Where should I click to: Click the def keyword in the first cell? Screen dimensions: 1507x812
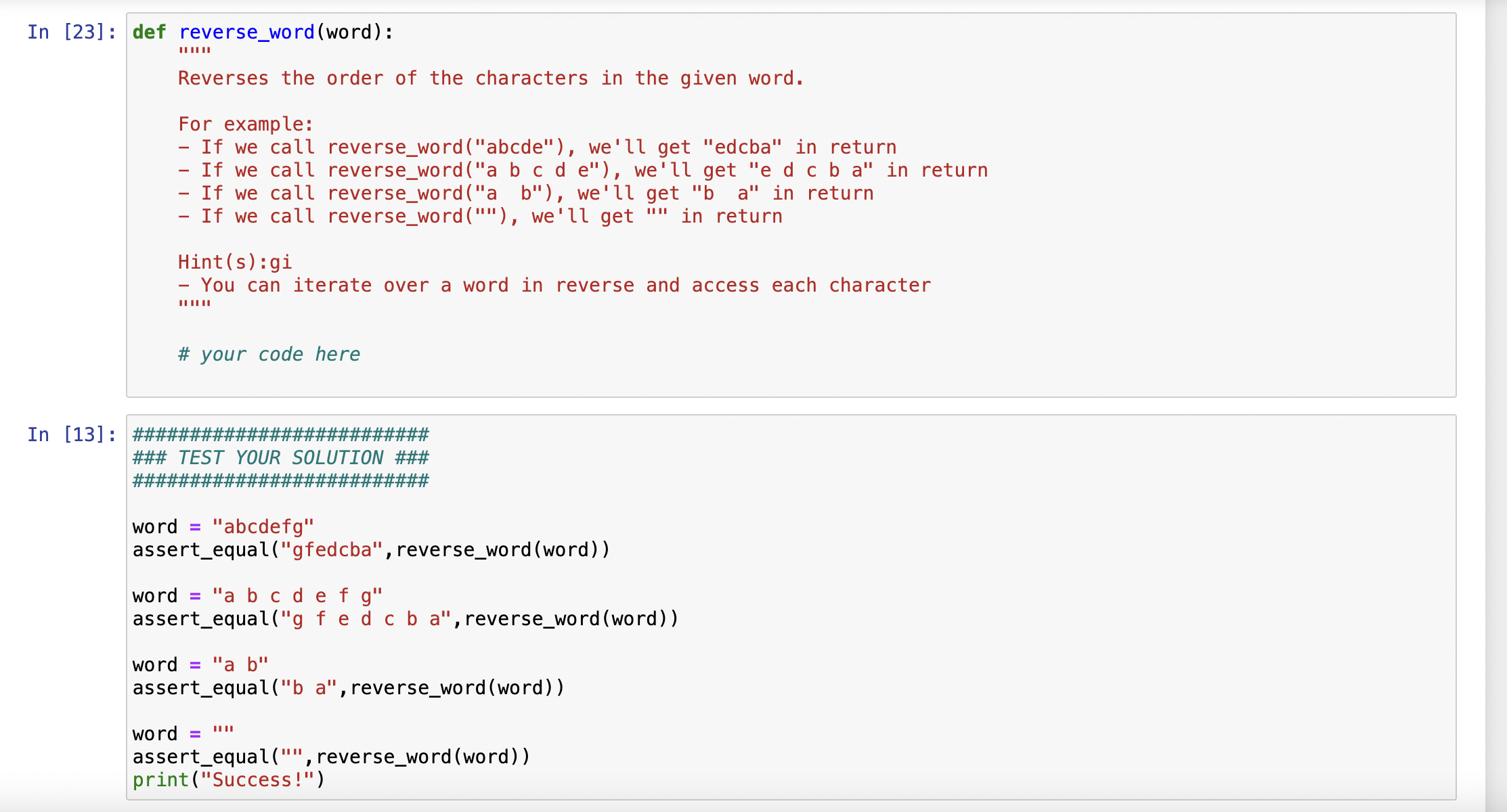click(150, 32)
